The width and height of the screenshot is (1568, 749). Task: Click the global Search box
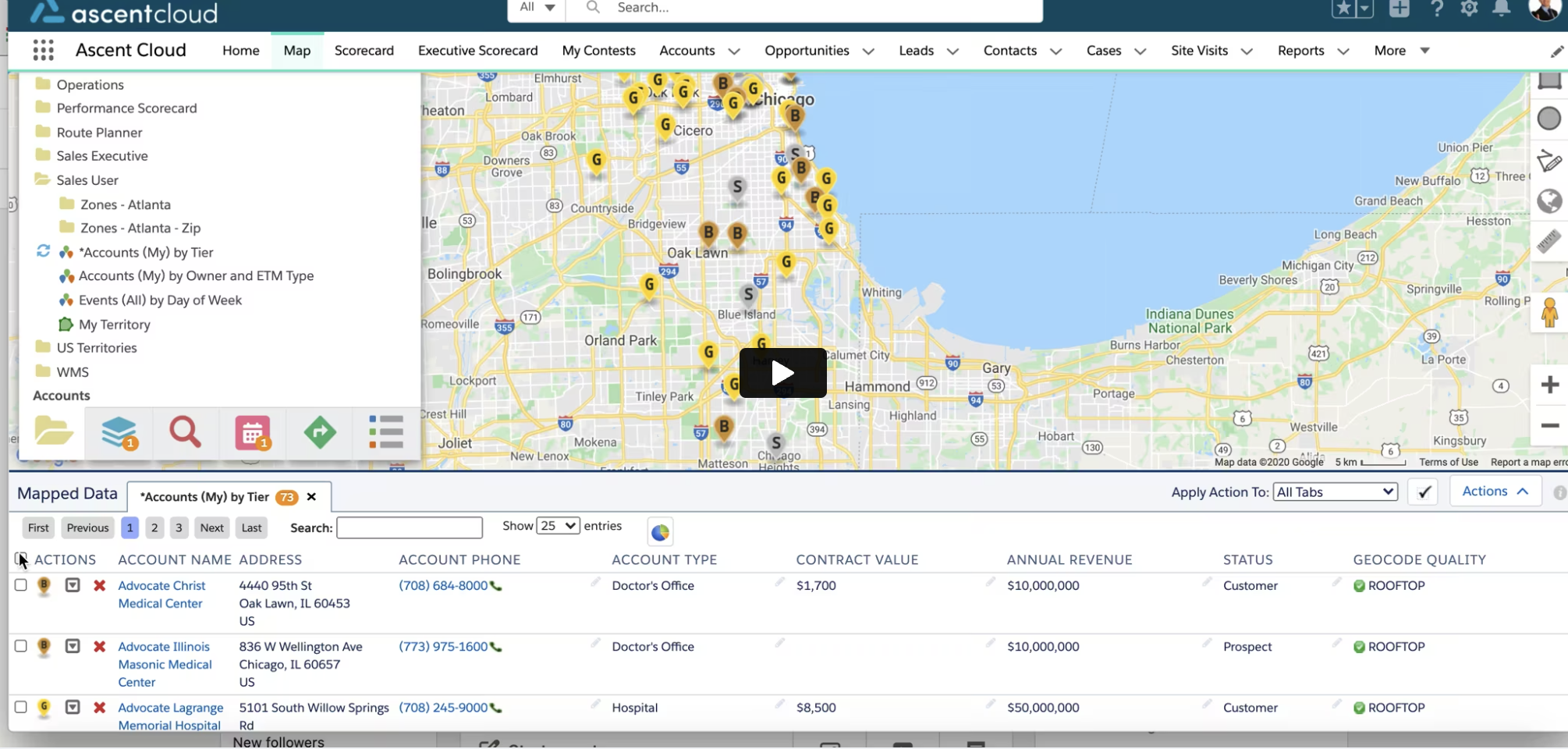tap(804, 8)
